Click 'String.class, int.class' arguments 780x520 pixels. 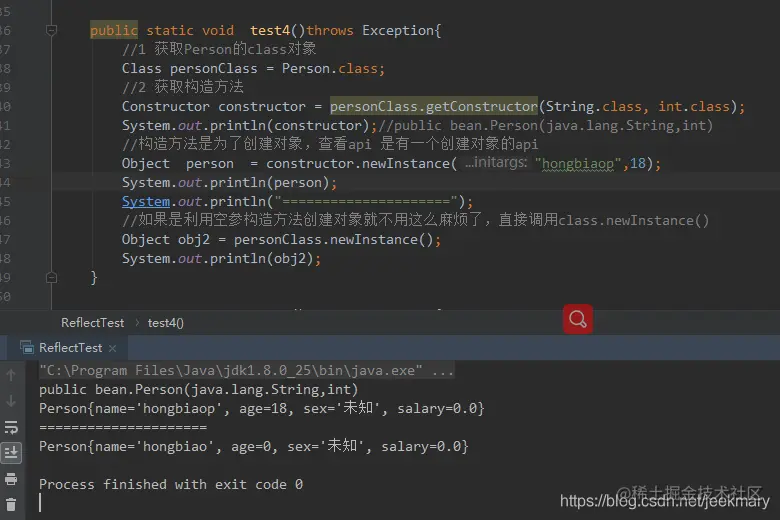click(x=638, y=106)
